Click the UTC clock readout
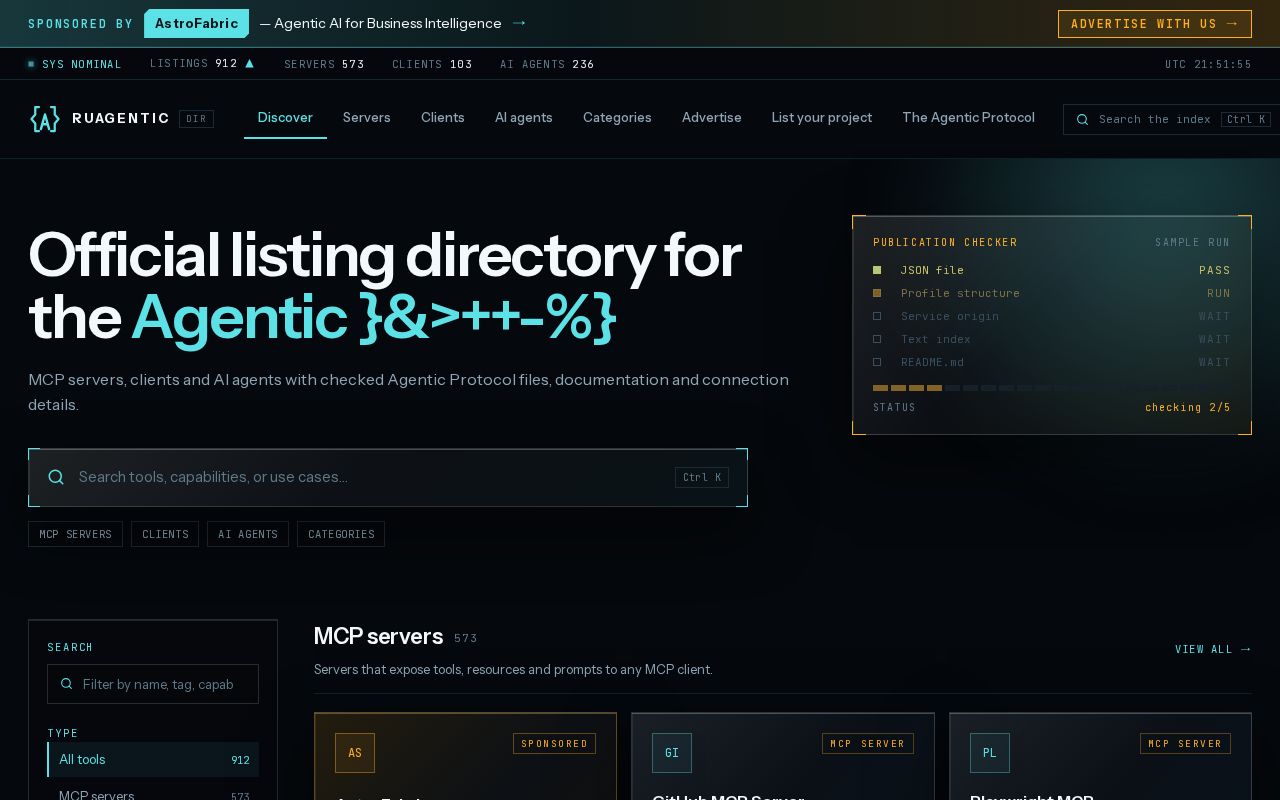Image resolution: width=1280 pixels, height=800 pixels. tap(1208, 64)
